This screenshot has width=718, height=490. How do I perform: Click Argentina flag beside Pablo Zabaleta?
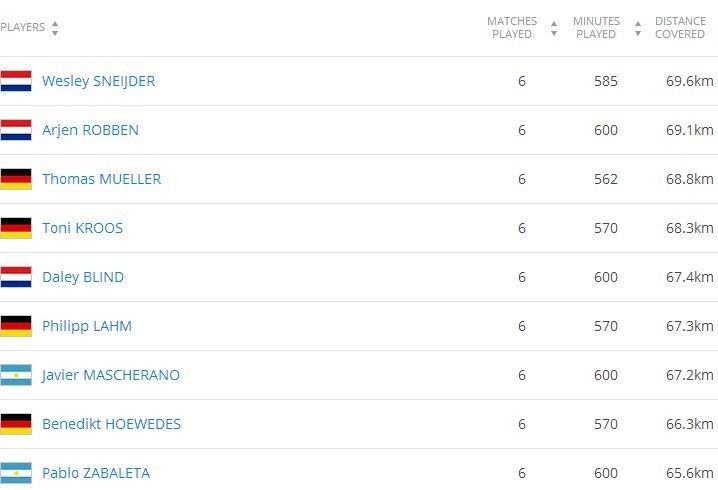pos(16,473)
